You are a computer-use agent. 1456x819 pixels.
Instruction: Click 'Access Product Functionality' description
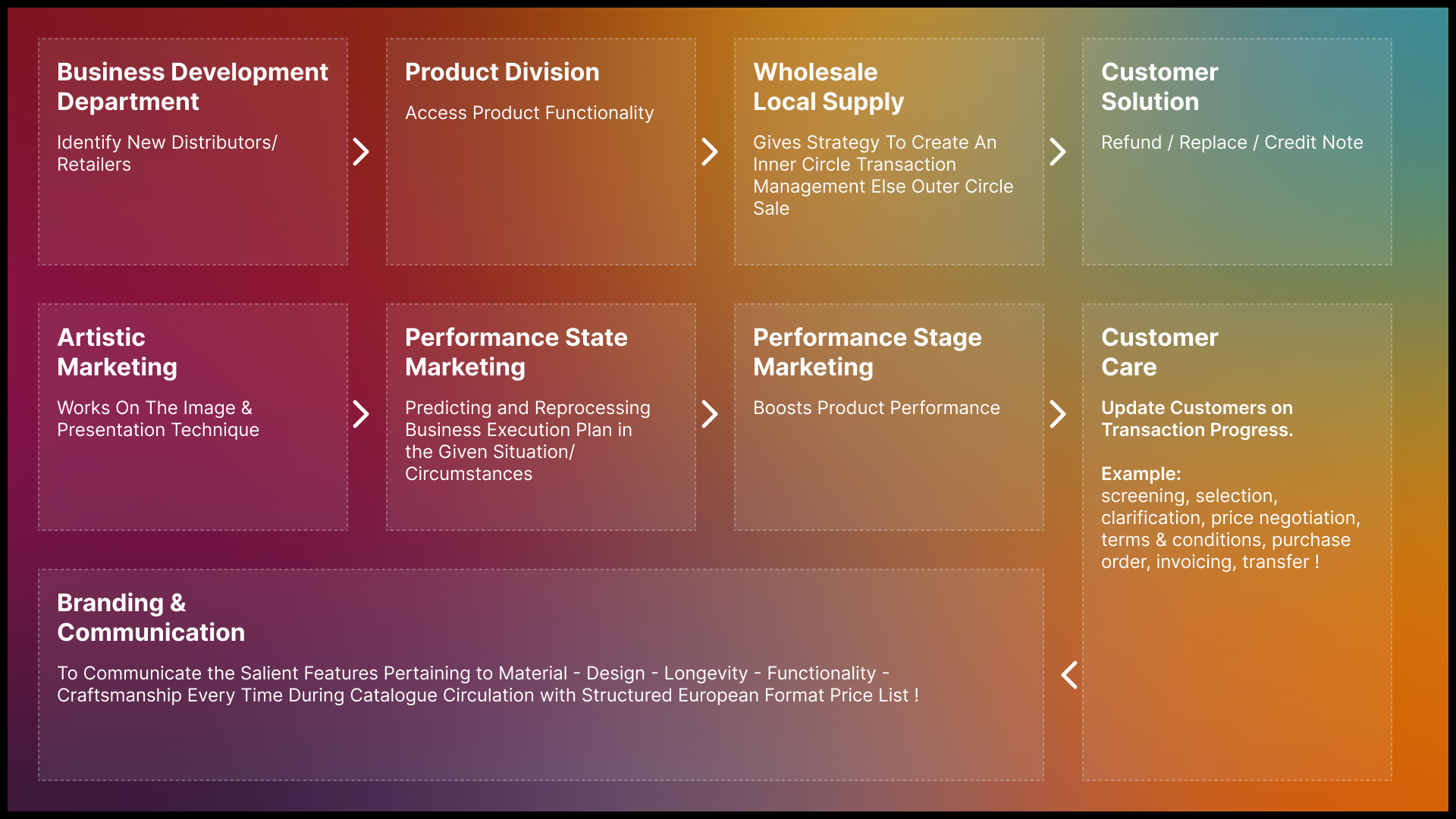pyautogui.click(x=529, y=113)
